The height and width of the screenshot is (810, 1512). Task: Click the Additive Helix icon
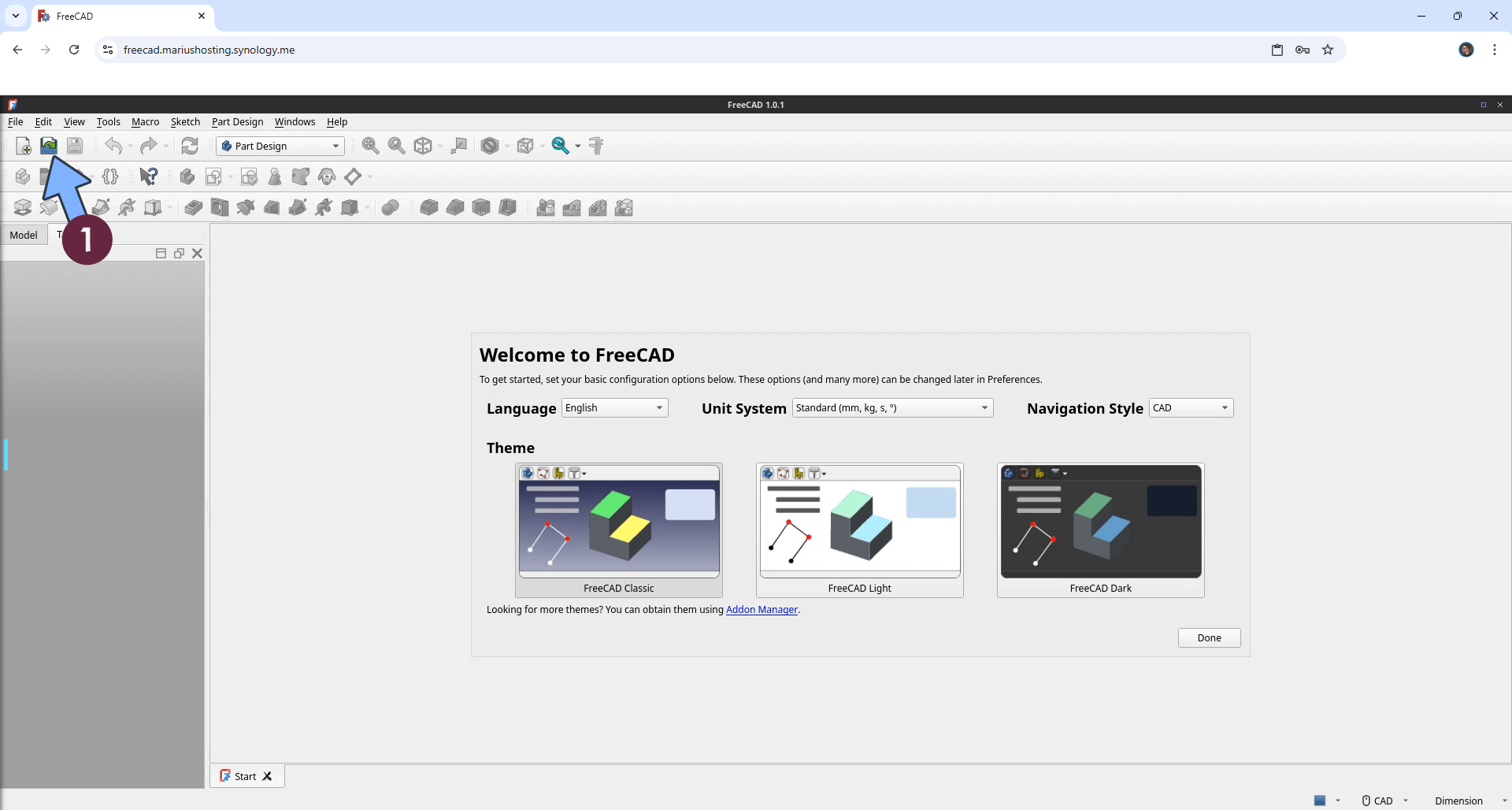coord(127,207)
